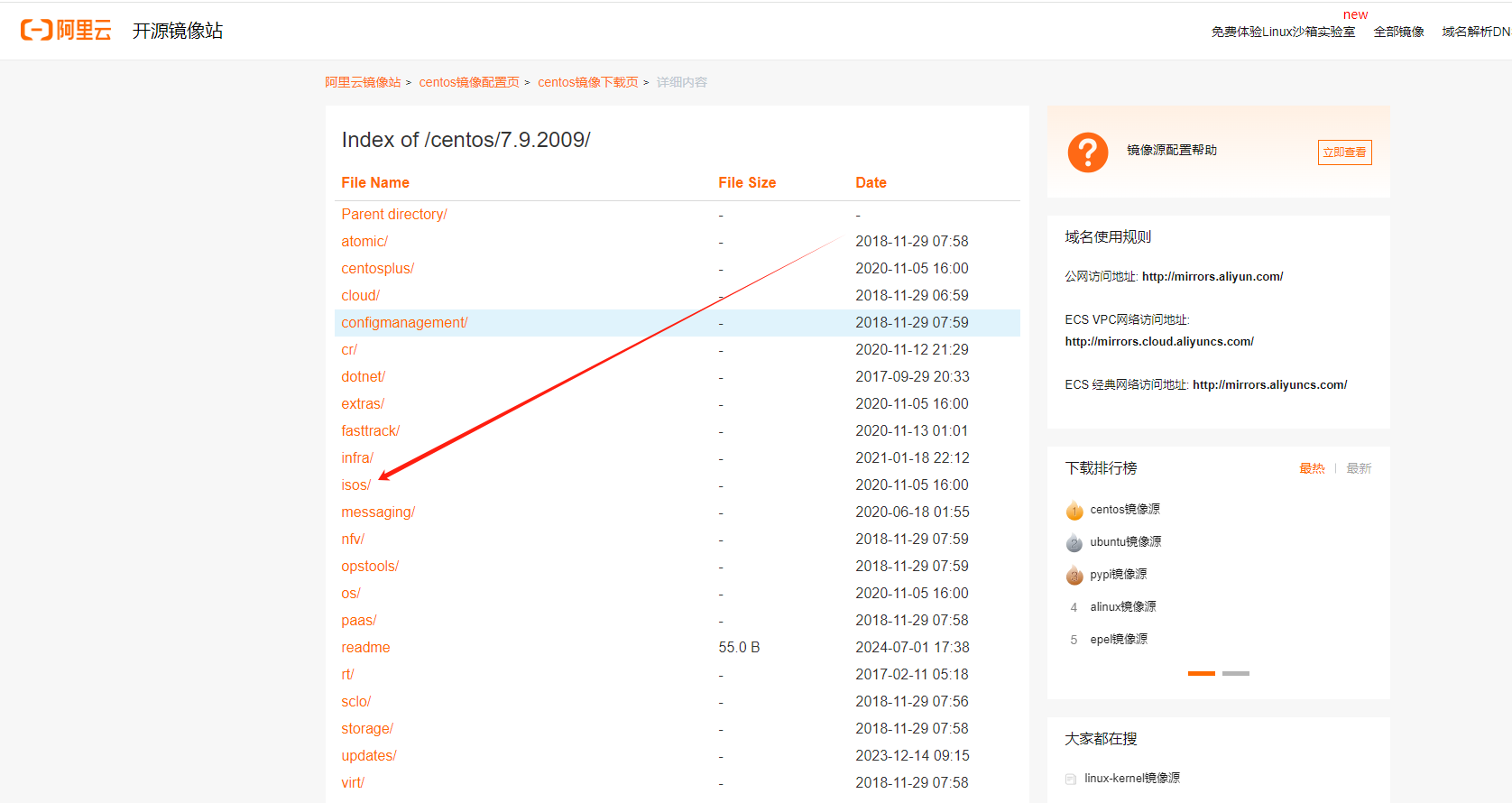The image size is (1512, 803).
Task: Open the pypi镜像源 ranking entry
Action: [x=1119, y=575]
